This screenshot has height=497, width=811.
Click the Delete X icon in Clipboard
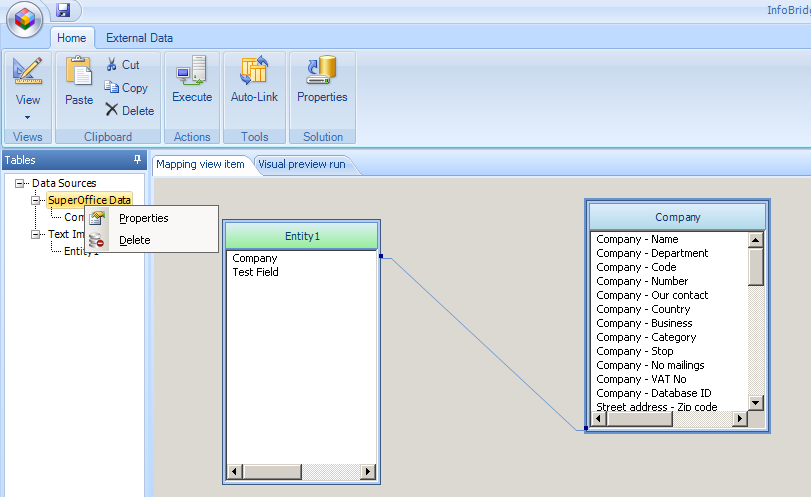coord(111,110)
